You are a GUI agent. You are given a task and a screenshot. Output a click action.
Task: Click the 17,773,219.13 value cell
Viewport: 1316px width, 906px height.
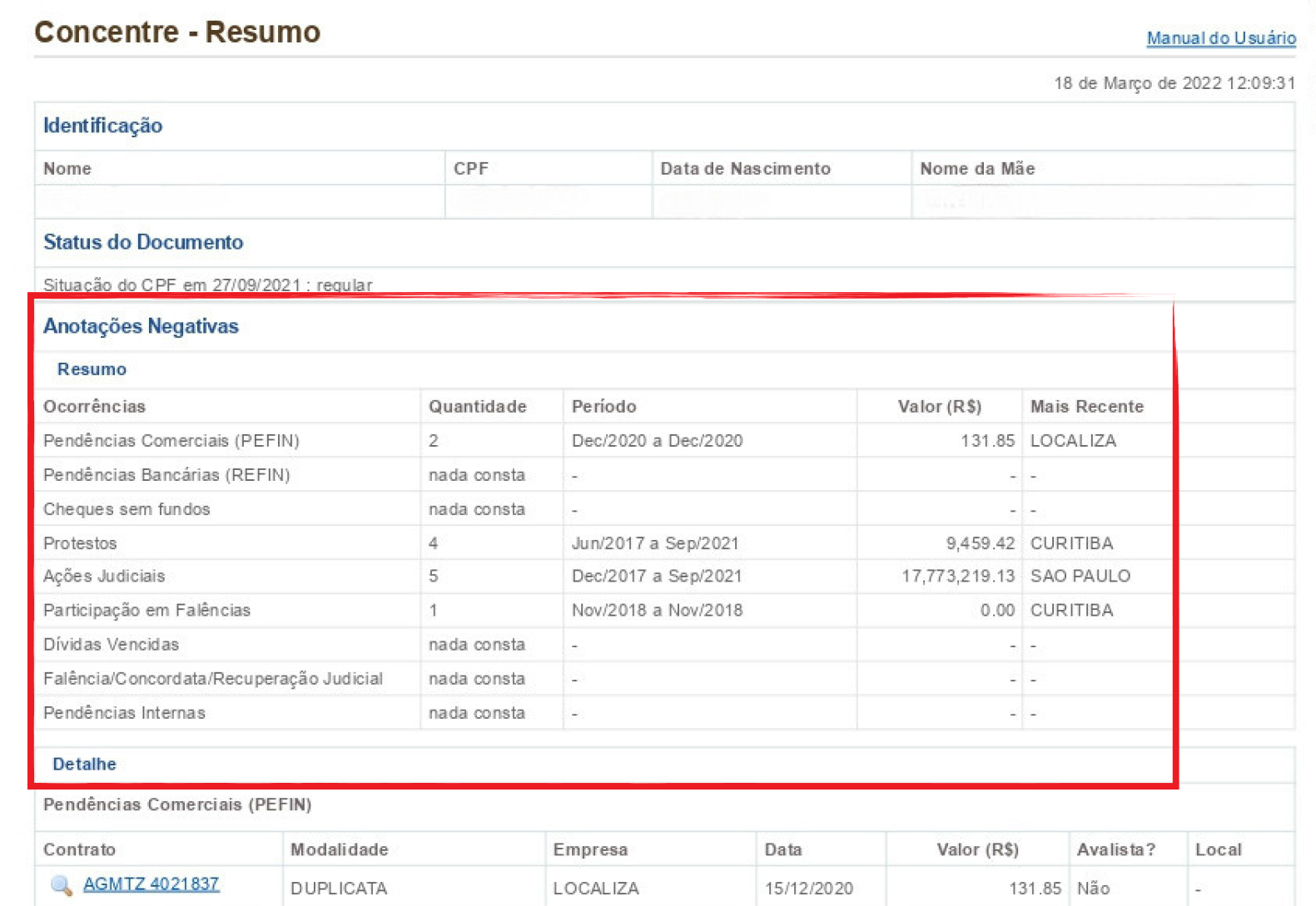(957, 576)
